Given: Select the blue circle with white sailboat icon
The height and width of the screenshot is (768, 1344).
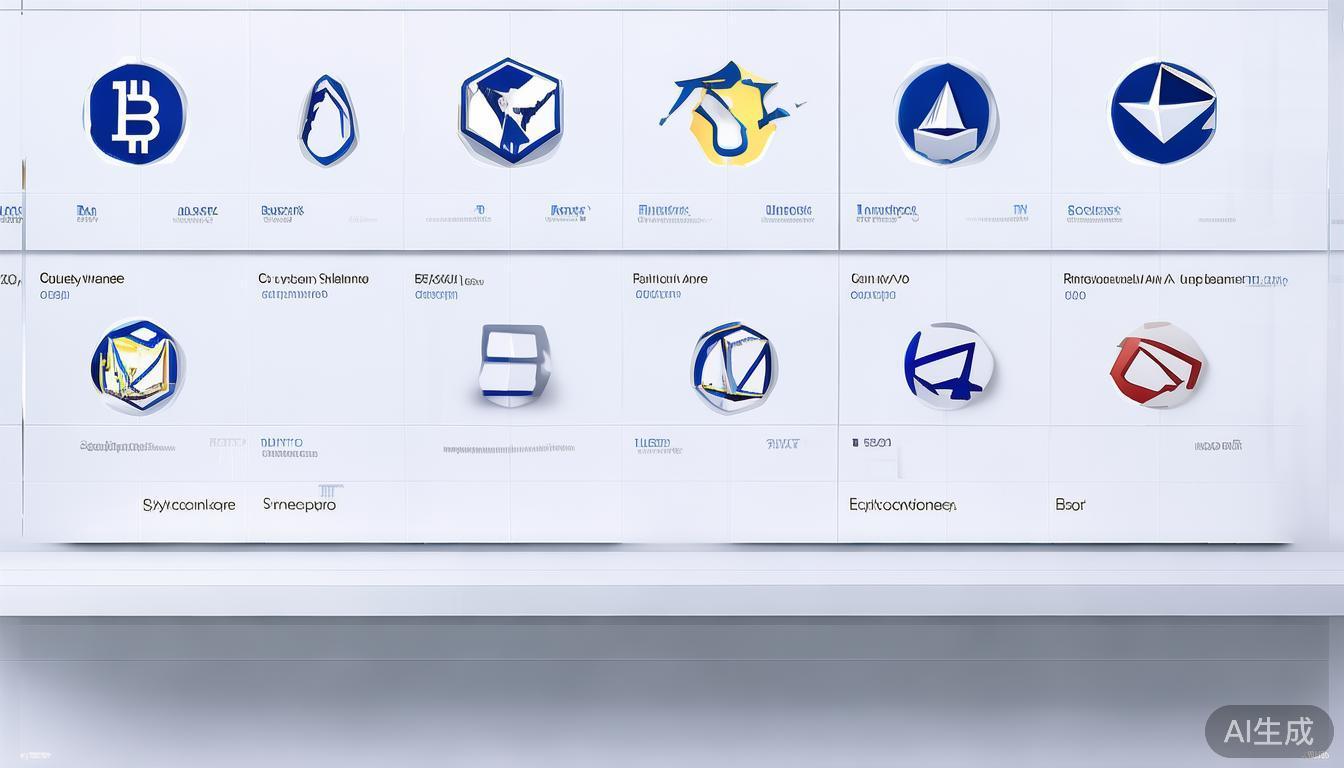Looking at the screenshot, I should click(x=945, y=113).
